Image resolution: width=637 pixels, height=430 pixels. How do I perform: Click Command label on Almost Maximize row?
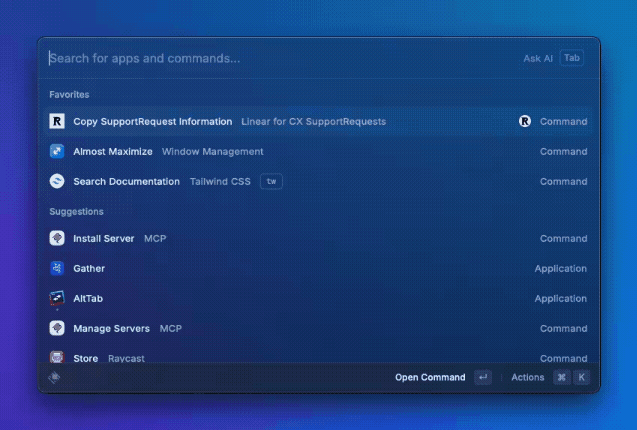click(563, 152)
